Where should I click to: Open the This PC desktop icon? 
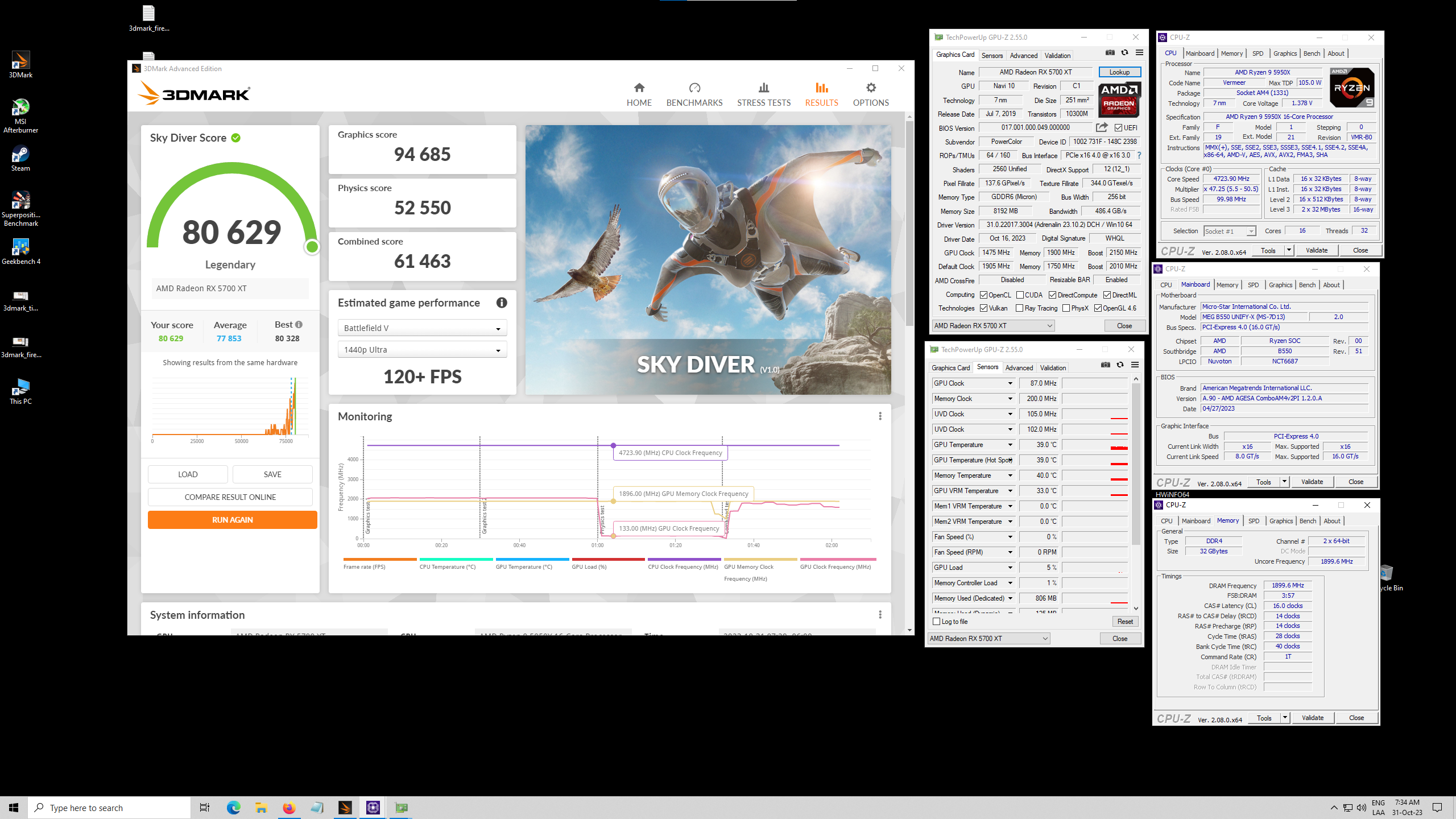(x=20, y=392)
